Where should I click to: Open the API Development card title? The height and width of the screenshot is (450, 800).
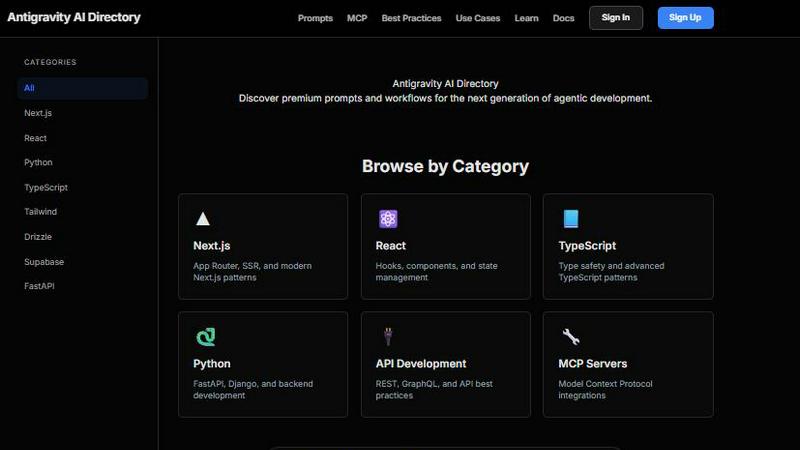point(421,364)
